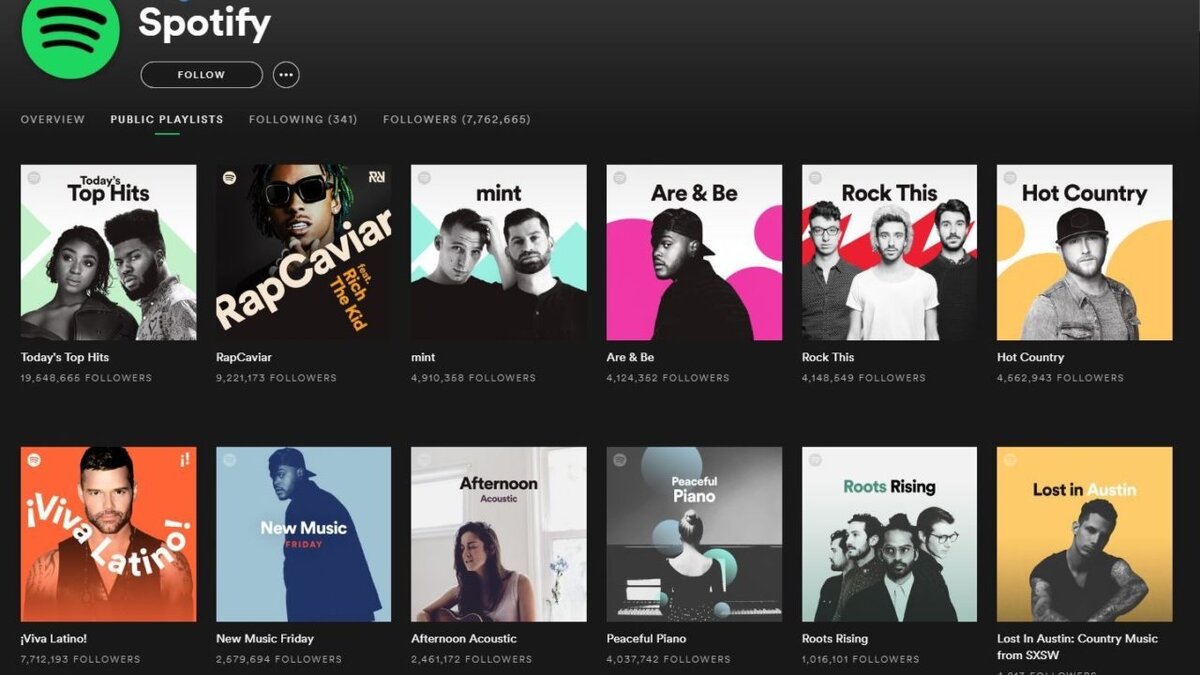Click the Spotify icon on Peaceful Piano cover
Viewport: 1200px width, 675px height.
(618, 461)
